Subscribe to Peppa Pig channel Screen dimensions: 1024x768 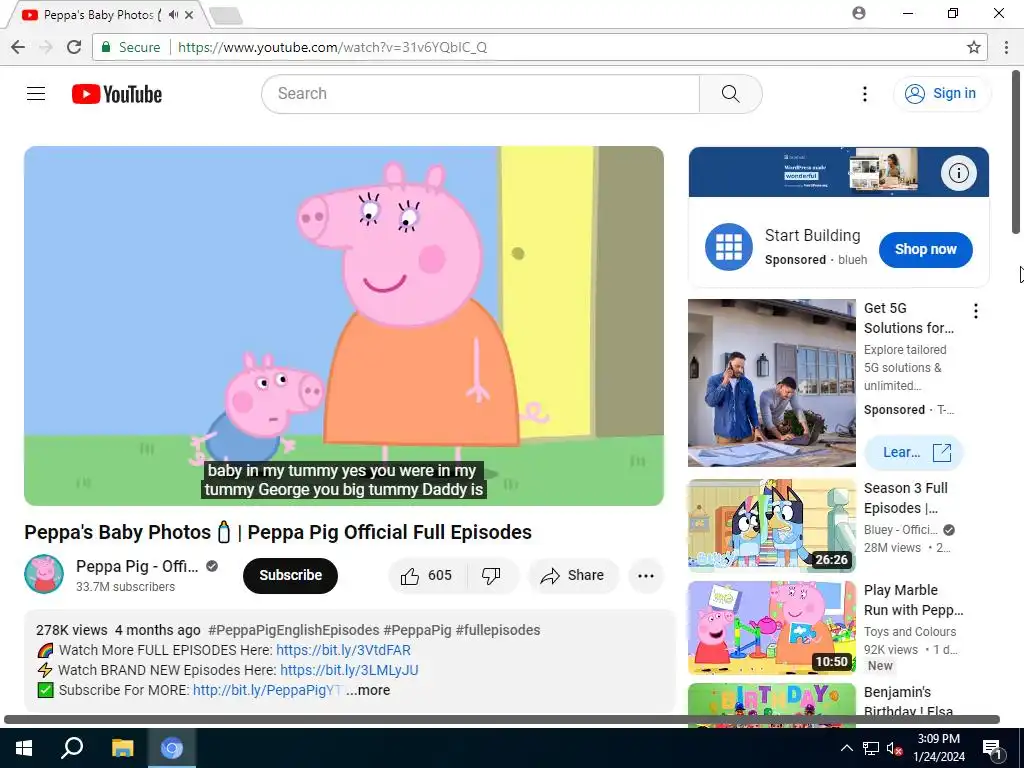[x=291, y=575]
